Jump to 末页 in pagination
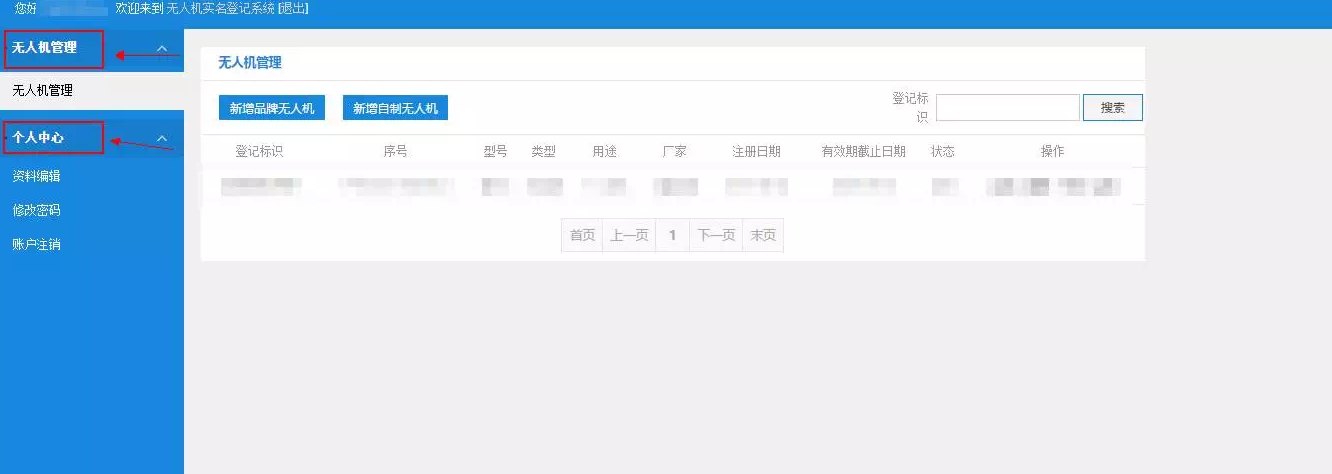This screenshot has width=1332, height=474. pos(763,235)
